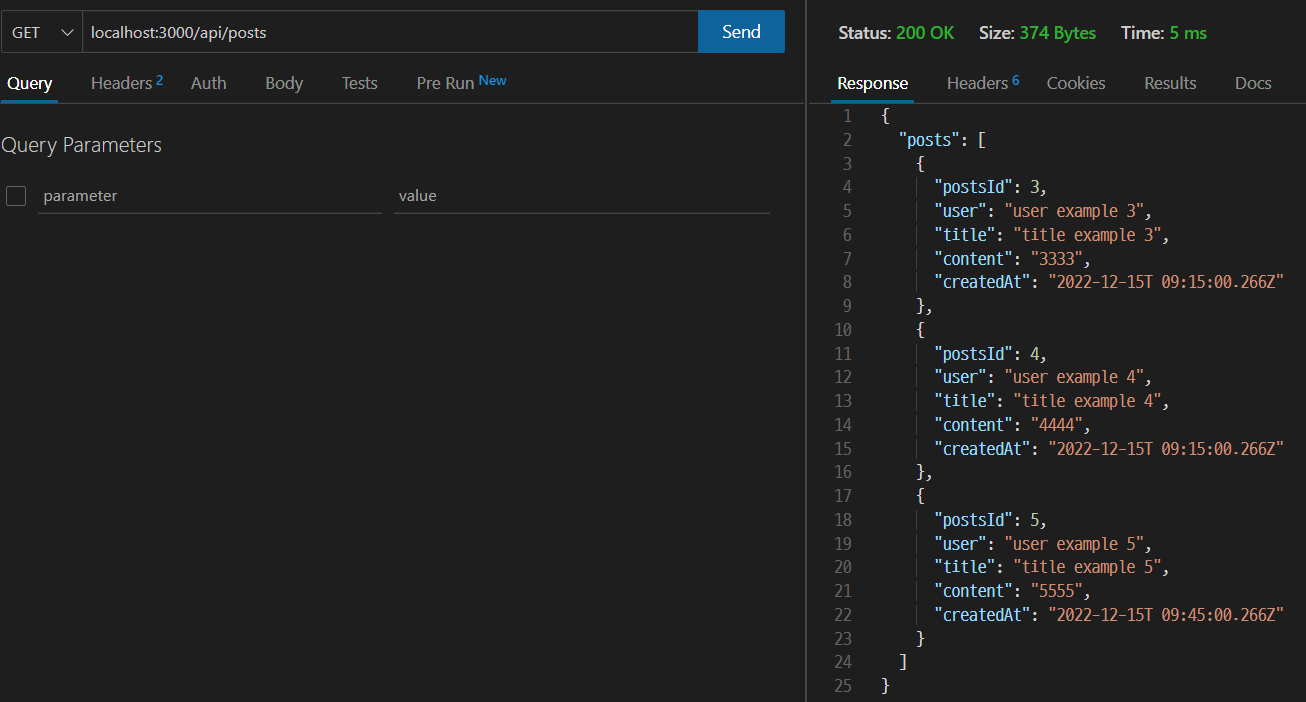
Task: Click the "postsId": 3 line
Action: 990,187
